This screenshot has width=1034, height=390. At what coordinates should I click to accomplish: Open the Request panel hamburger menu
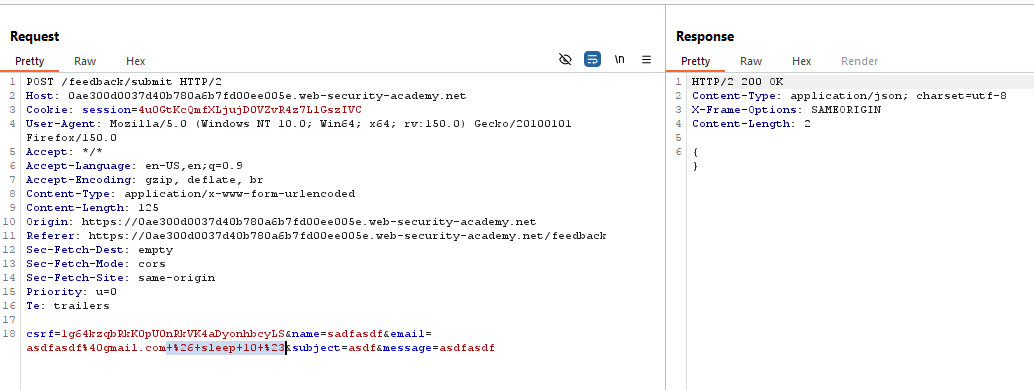click(x=646, y=59)
